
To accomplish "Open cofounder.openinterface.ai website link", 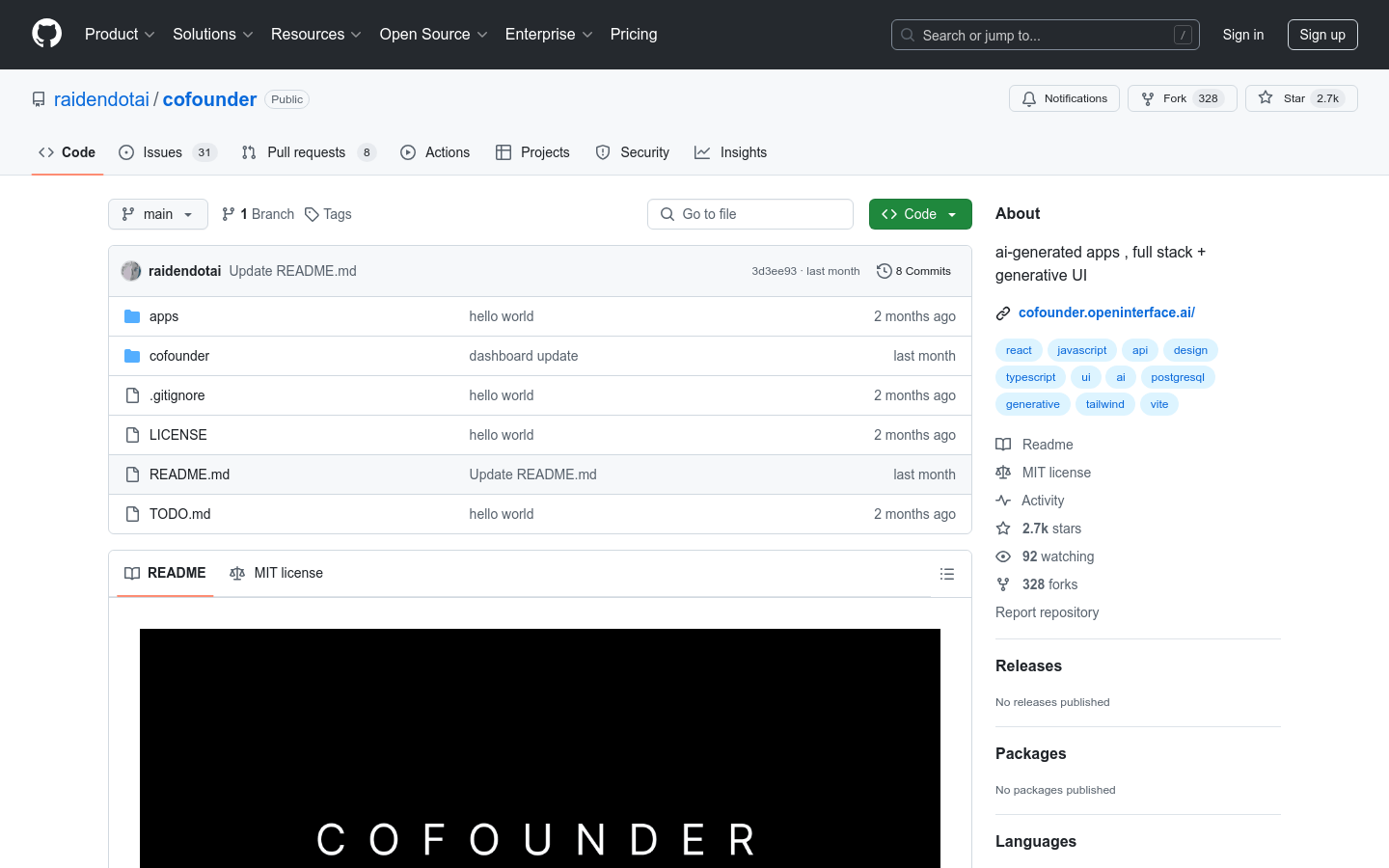I will (x=1106, y=312).
